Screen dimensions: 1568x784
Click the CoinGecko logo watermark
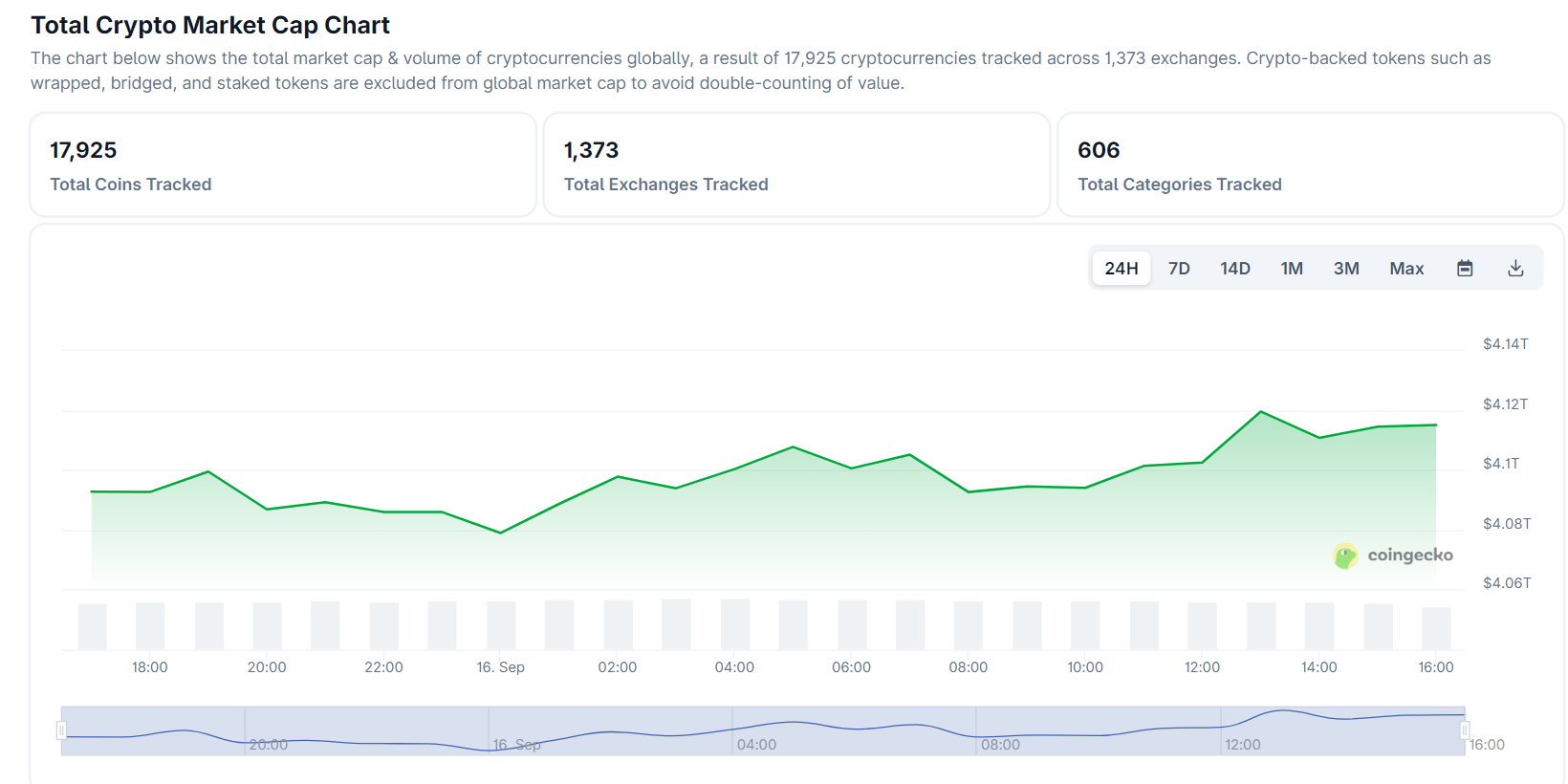(1393, 555)
